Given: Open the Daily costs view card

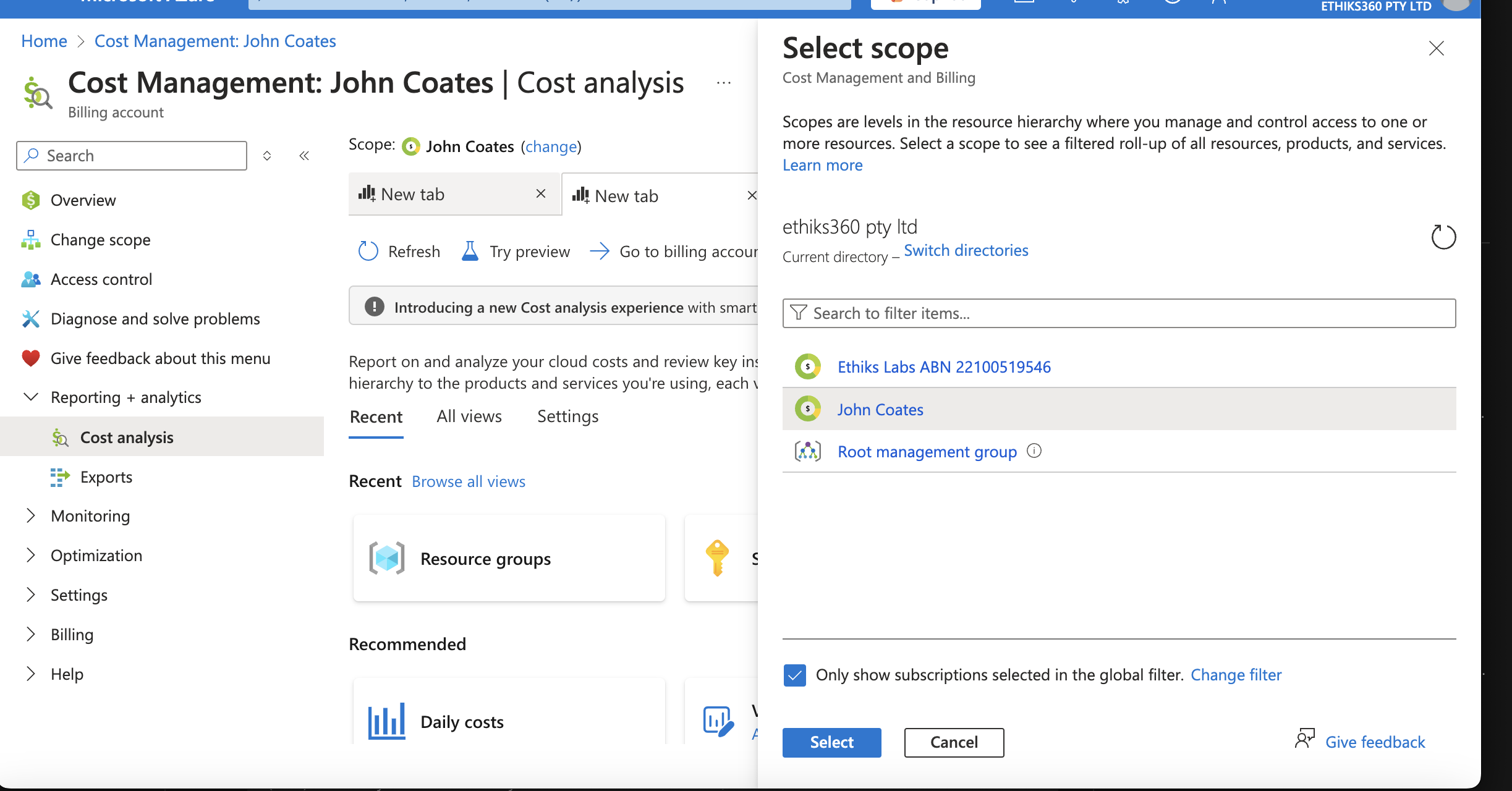Looking at the screenshot, I should pyautogui.click(x=509, y=712).
